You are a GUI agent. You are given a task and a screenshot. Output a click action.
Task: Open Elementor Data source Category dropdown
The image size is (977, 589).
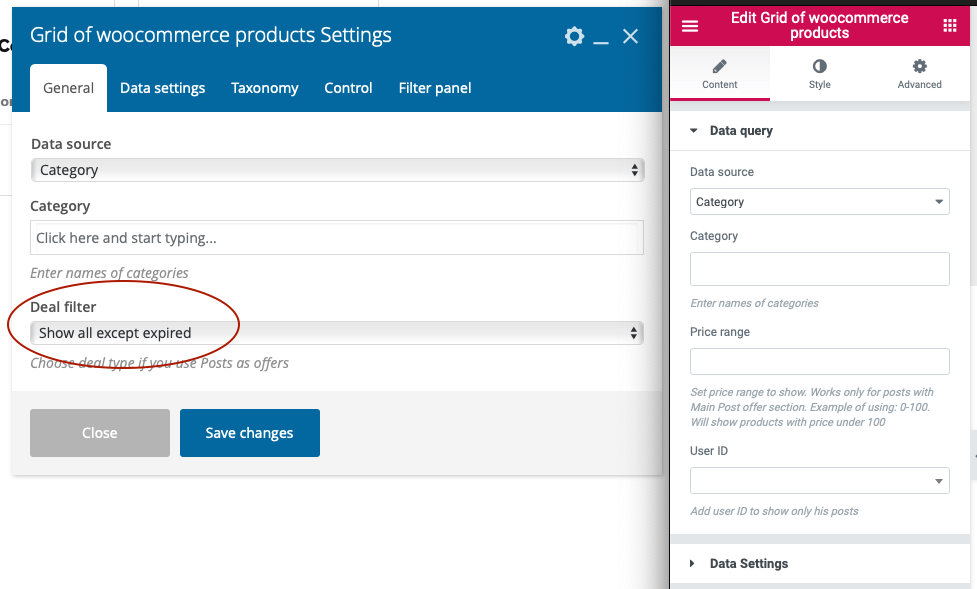pyautogui.click(x=819, y=202)
